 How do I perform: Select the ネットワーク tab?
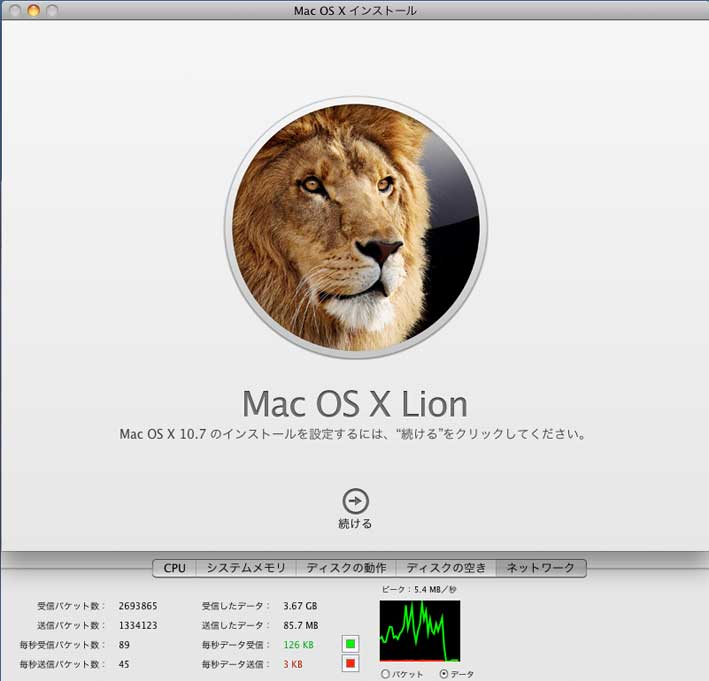(541, 568)
